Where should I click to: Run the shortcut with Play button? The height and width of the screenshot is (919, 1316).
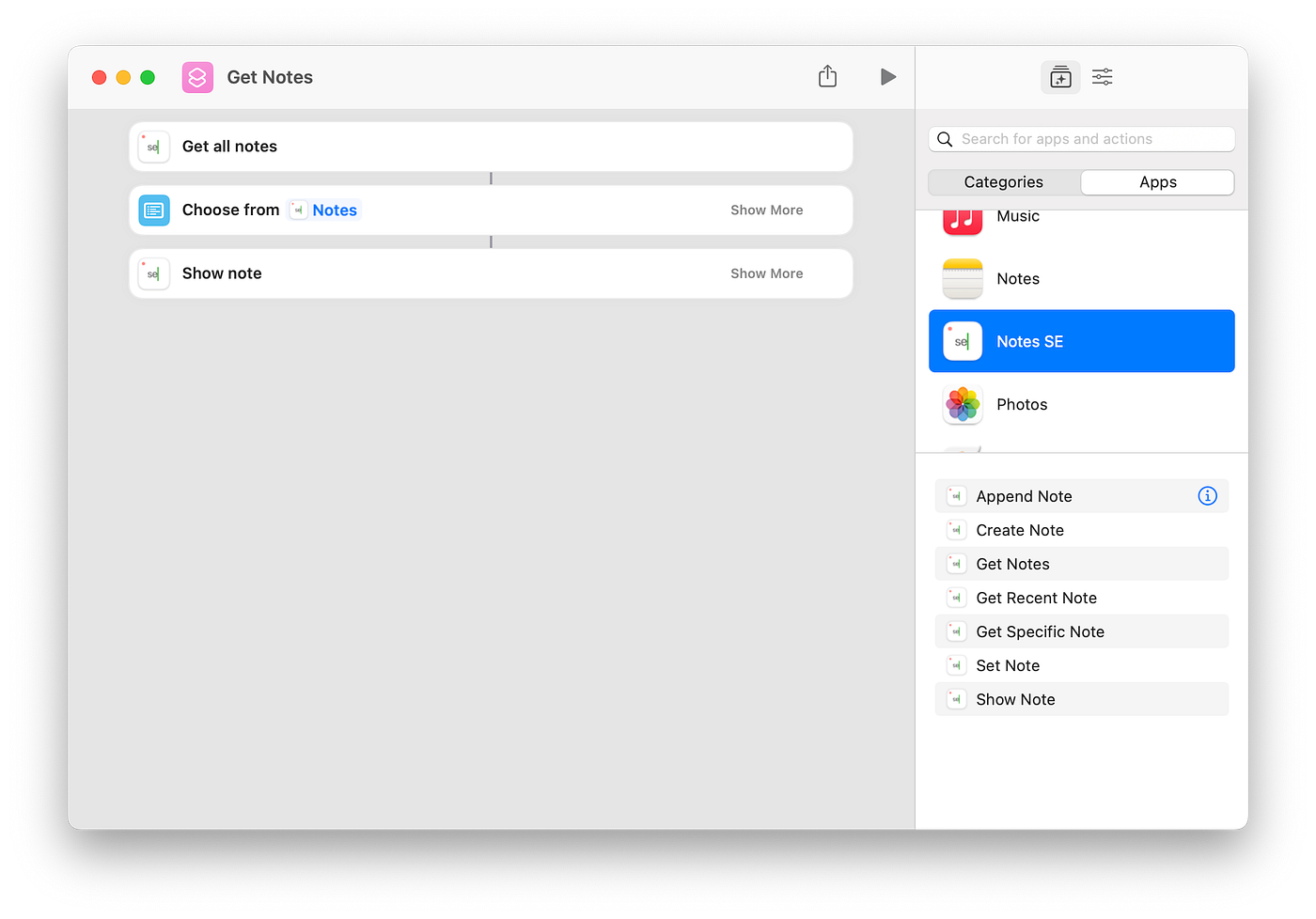pos(887,77)
